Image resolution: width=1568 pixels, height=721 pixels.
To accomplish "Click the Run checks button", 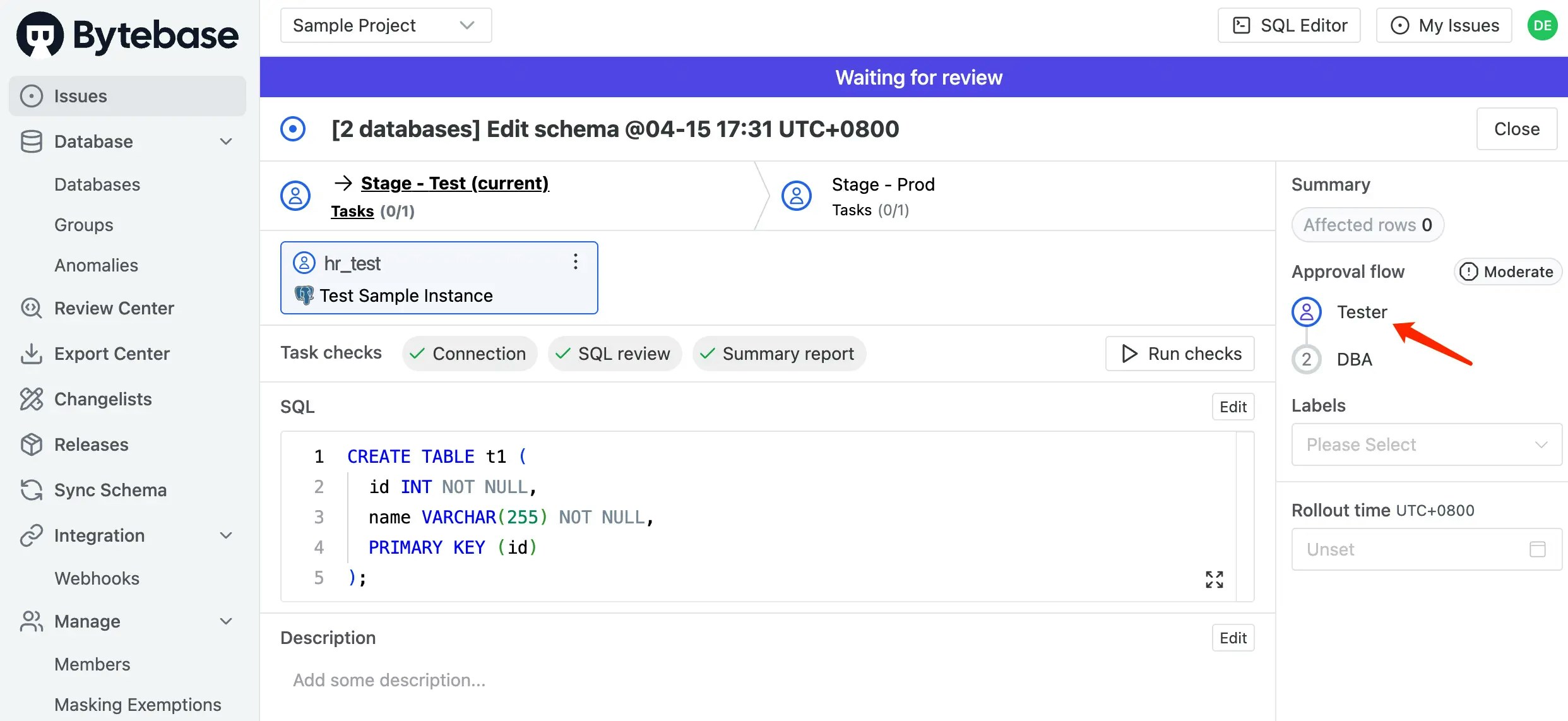I will click(1179, 353).
